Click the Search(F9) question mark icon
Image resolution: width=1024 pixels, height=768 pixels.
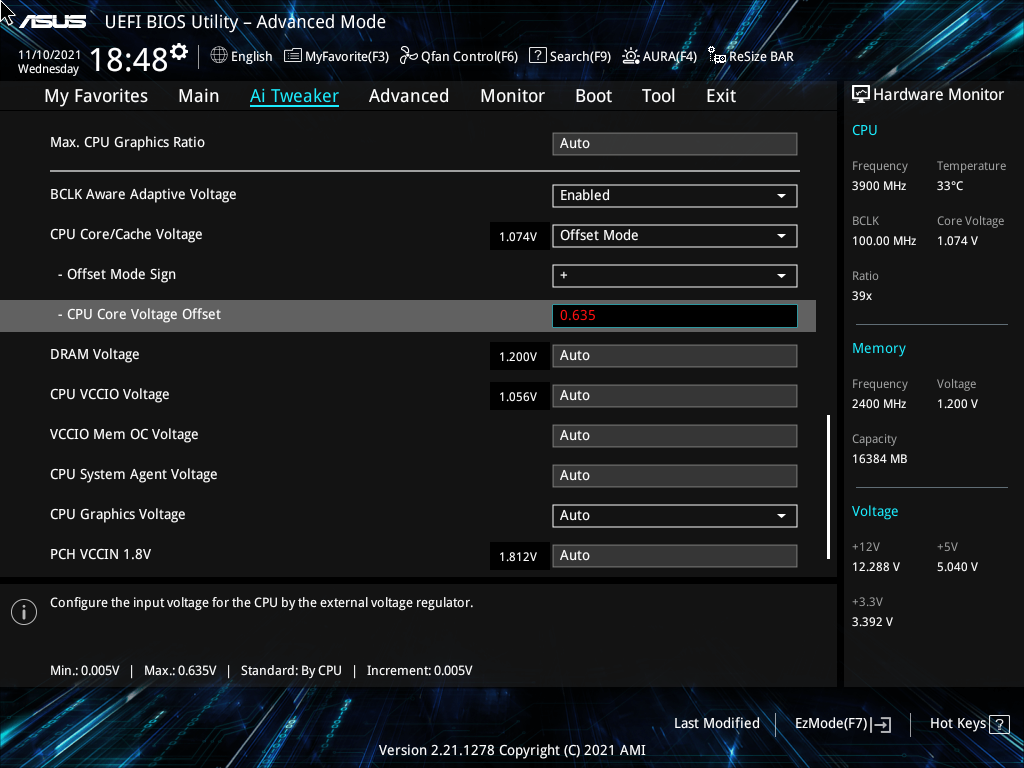pos(537,55)
